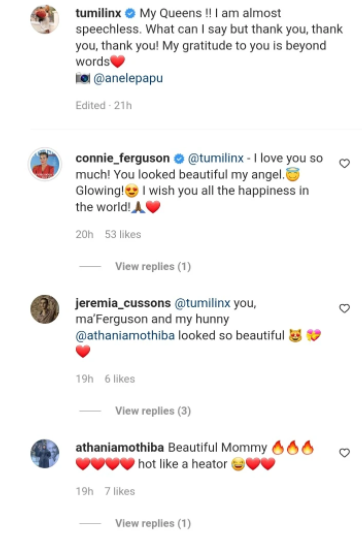Click tumilinx's verified badge
This screenshot has width=362, height=545.
pyautogui.click(x=130, y=14)
